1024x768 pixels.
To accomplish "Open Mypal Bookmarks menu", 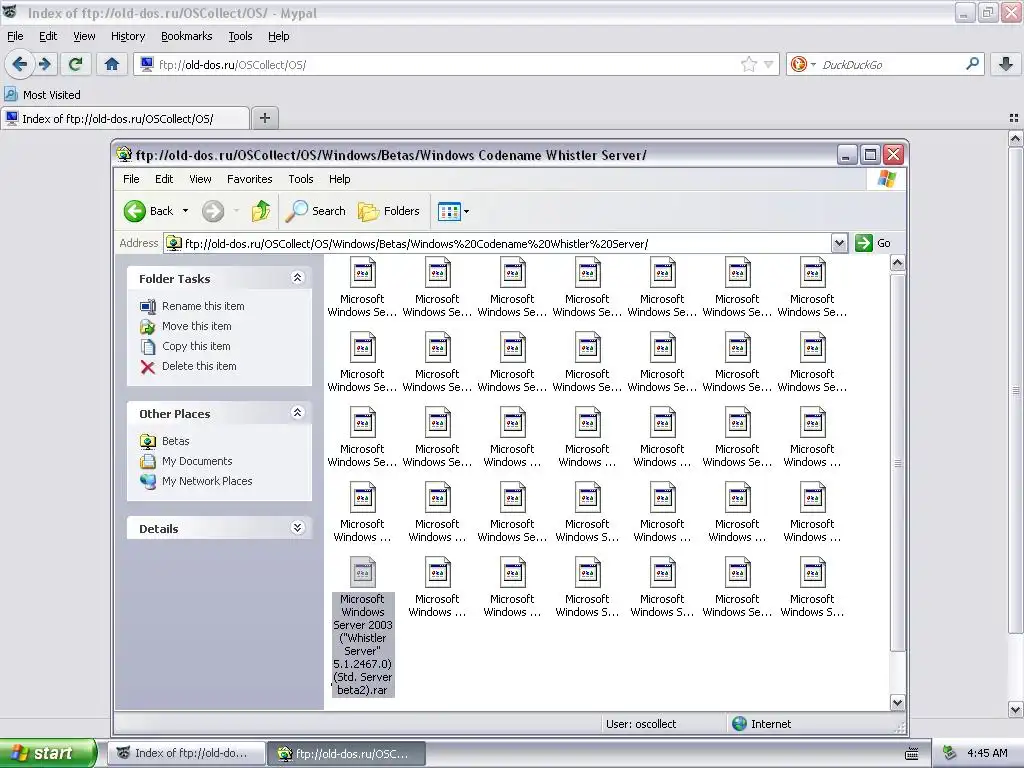I will 187,36.
